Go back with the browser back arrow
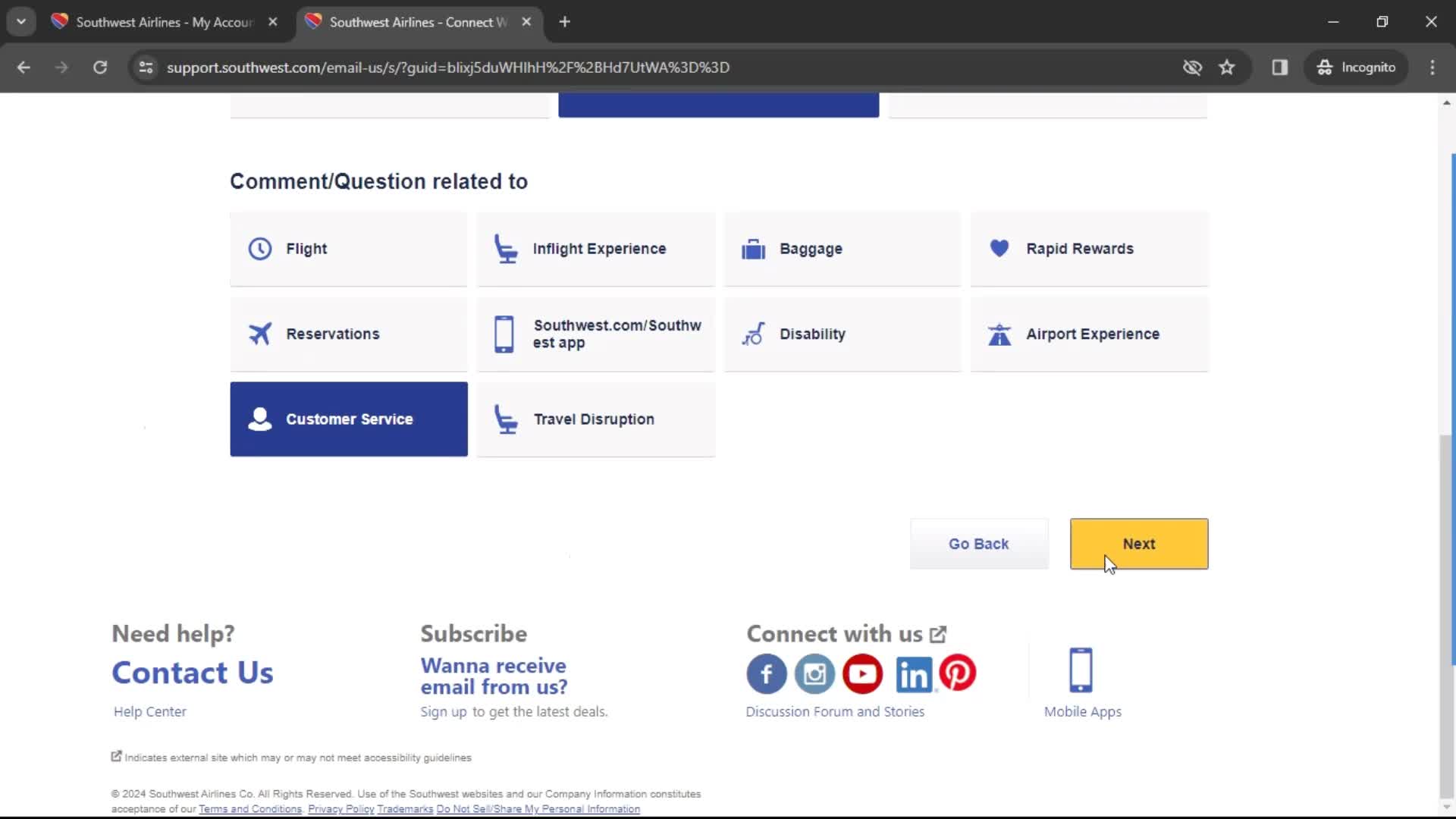Screen dimensions: 1456x819 click(24, 67)
